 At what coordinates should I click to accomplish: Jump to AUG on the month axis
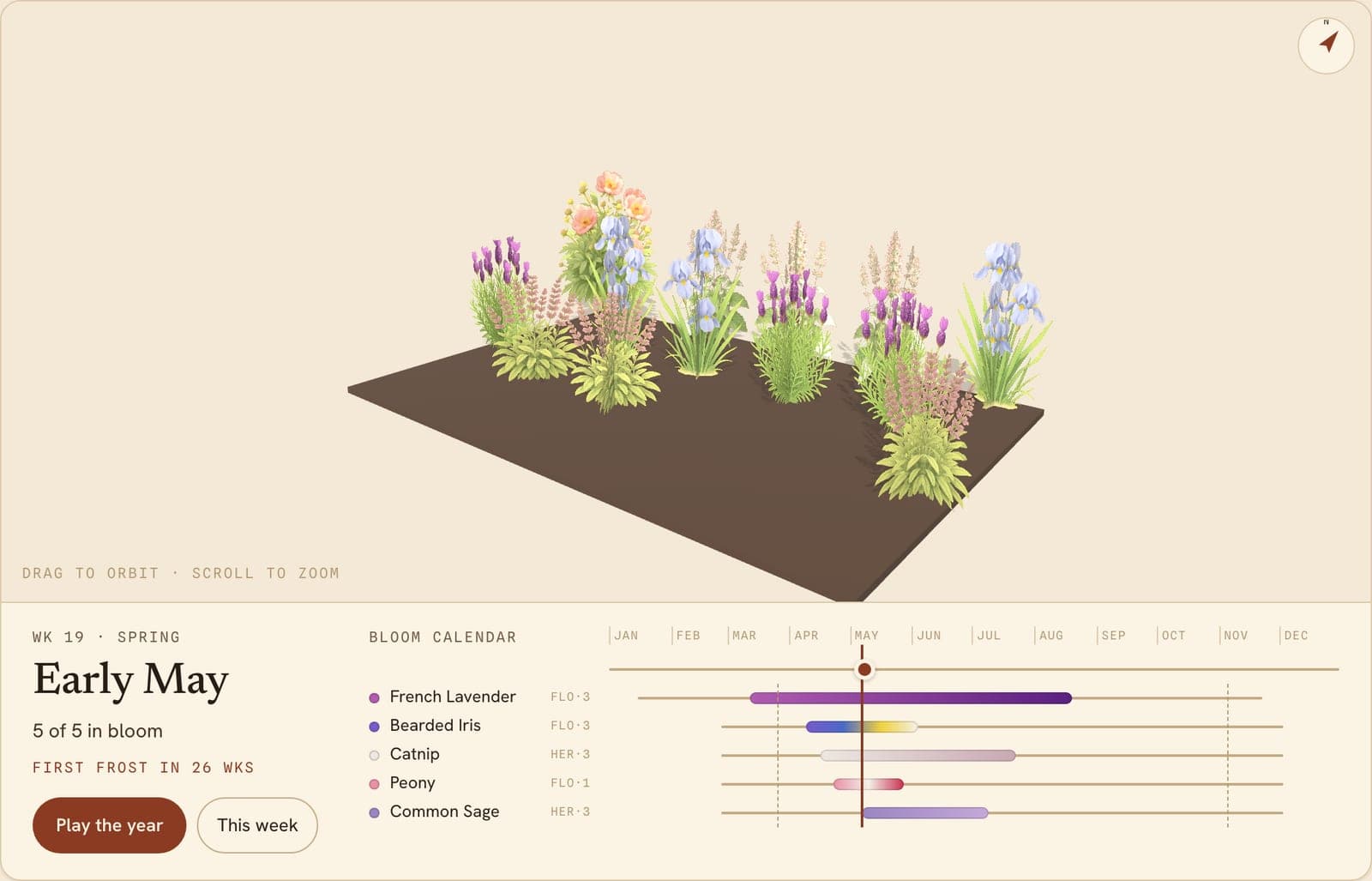(x=1050, y=636)
